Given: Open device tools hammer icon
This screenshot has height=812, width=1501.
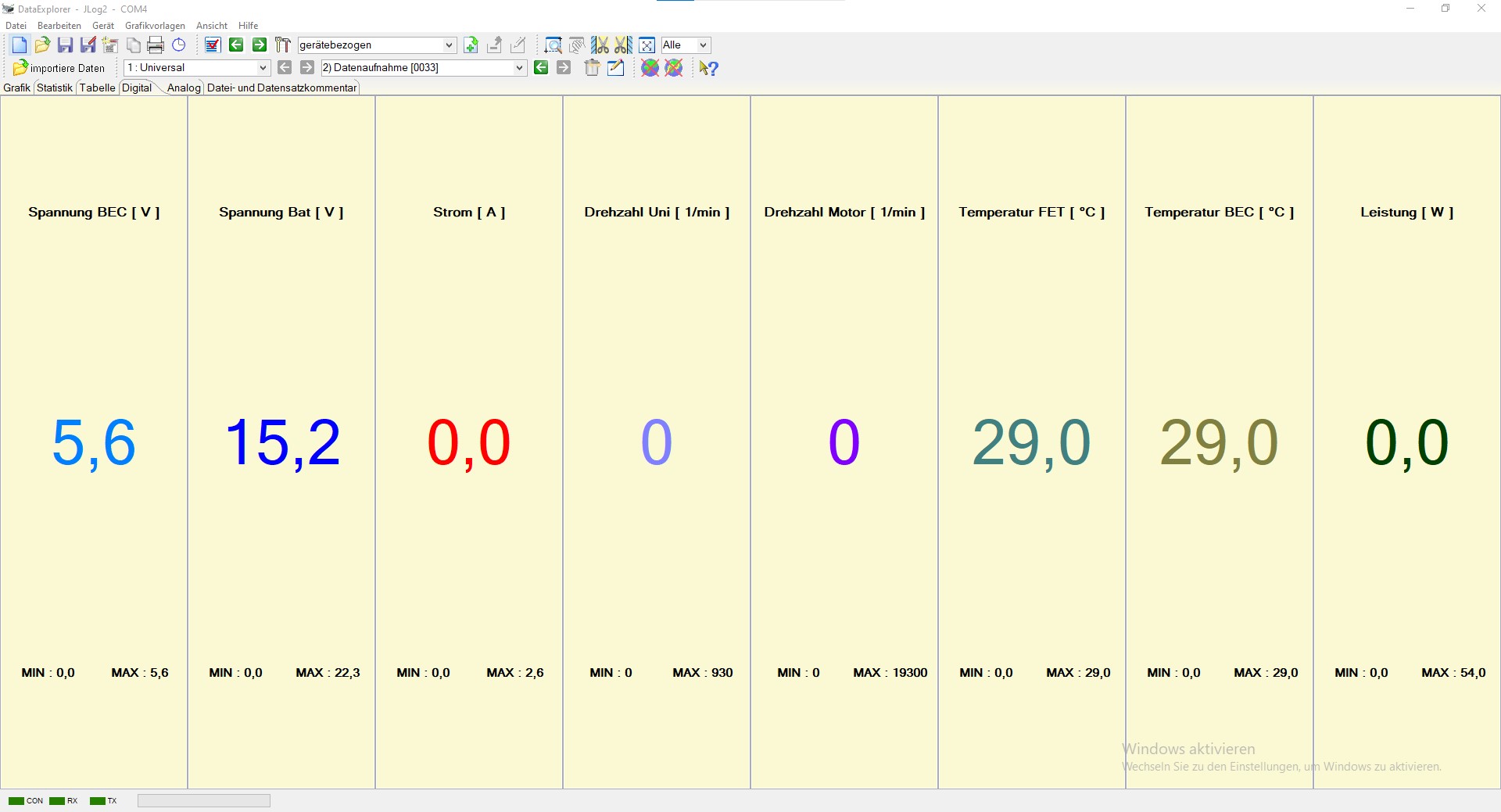Looking at the screenshot, I should [x=282, y=45].
